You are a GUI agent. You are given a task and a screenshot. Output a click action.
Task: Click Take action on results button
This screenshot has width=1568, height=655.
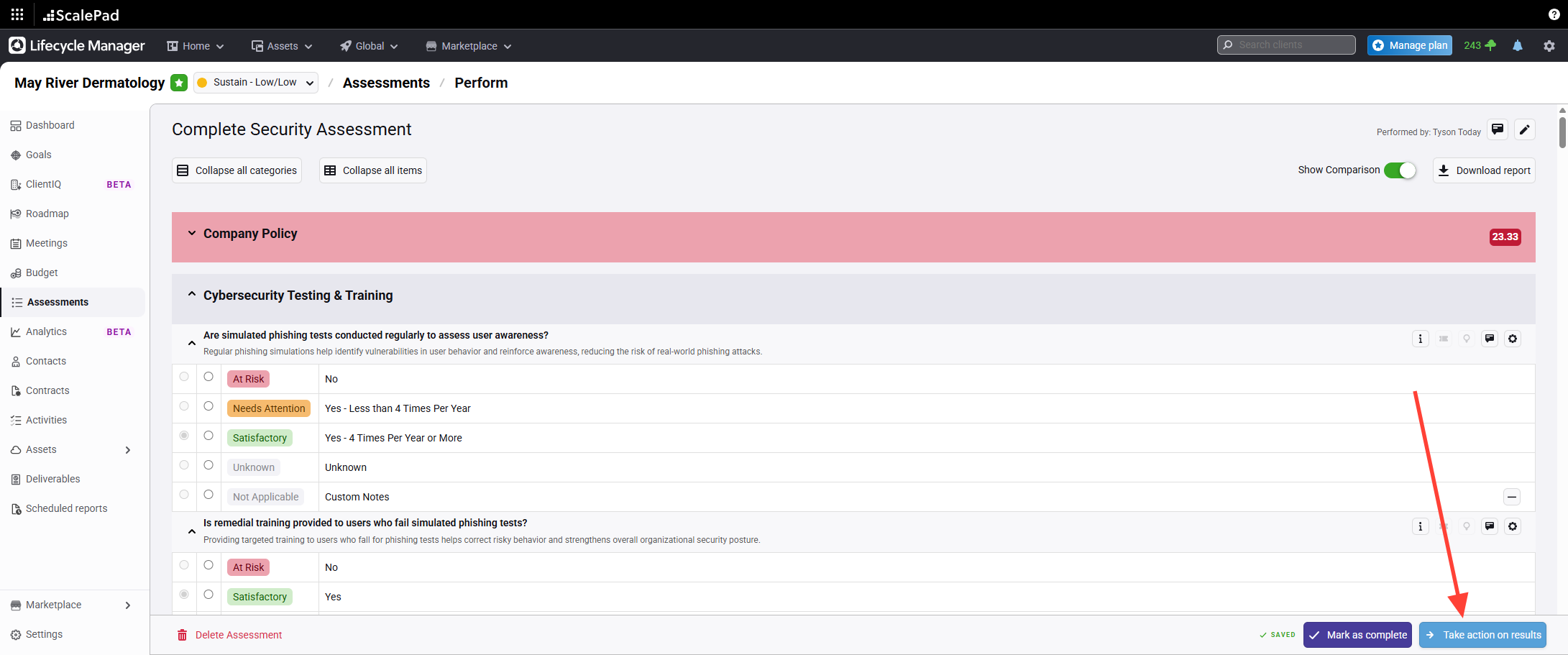click(x=1482, y=635)
